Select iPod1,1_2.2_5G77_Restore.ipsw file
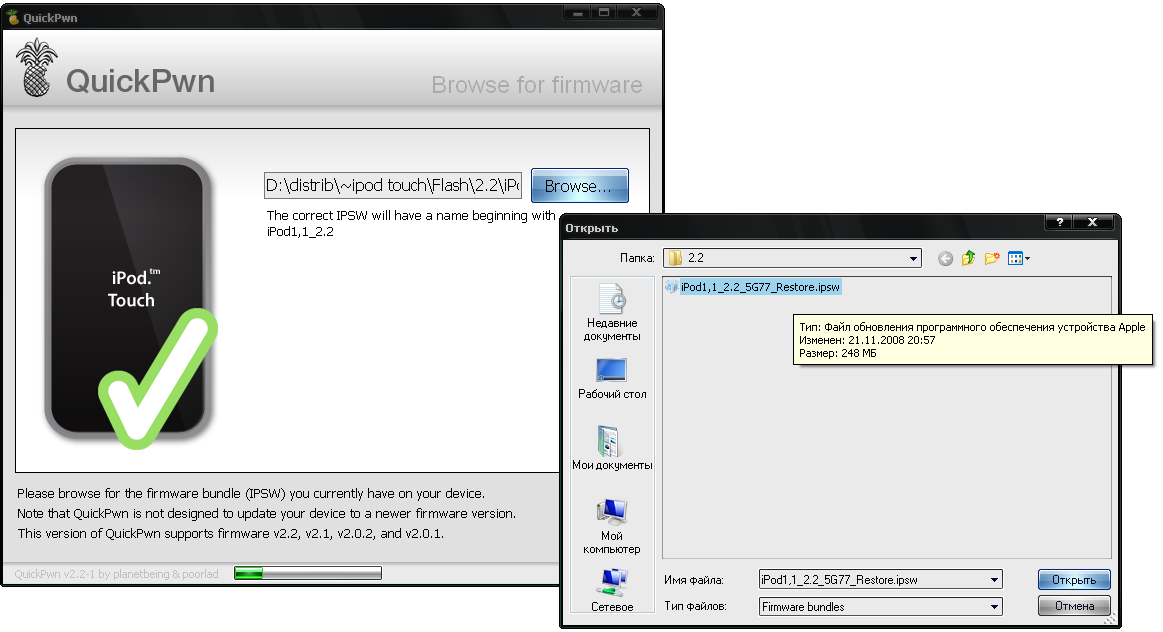Screen dimensions: 1163x632 click(759, 287)
